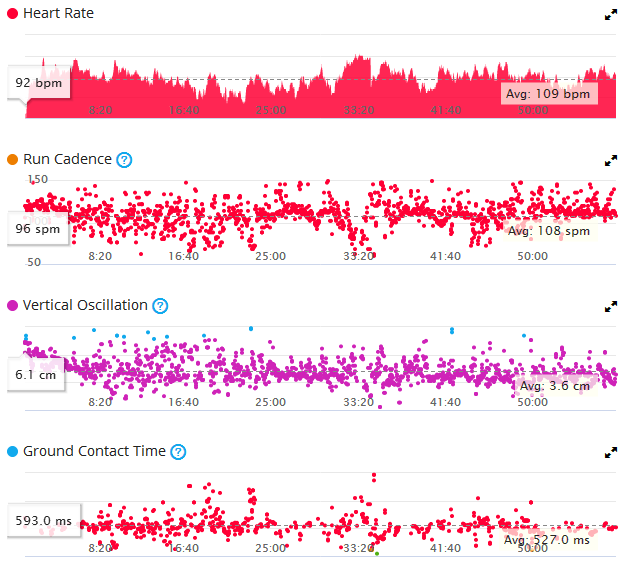
Task: Click the Run Cadence chart title
Action: [x=67, y=159]
